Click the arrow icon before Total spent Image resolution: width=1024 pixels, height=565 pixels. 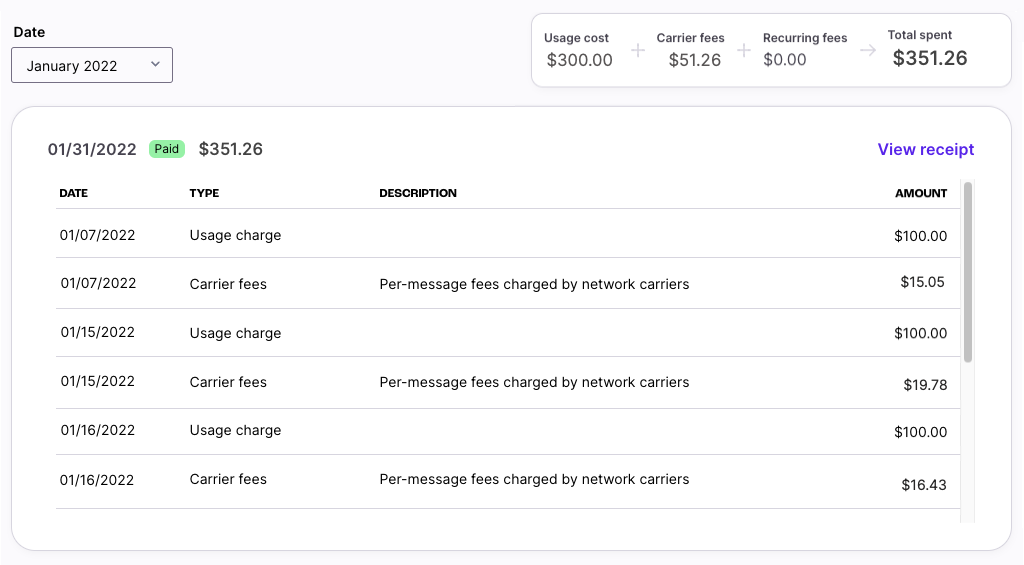(868, 50)
